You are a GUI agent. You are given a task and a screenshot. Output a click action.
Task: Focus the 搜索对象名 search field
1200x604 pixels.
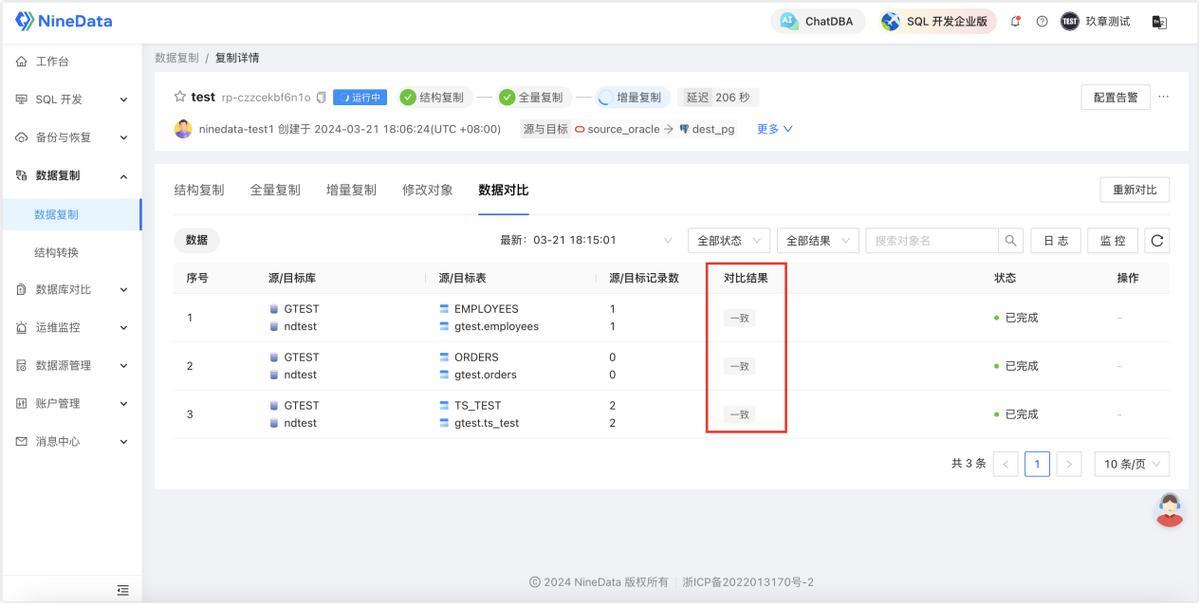coord(932,240)
